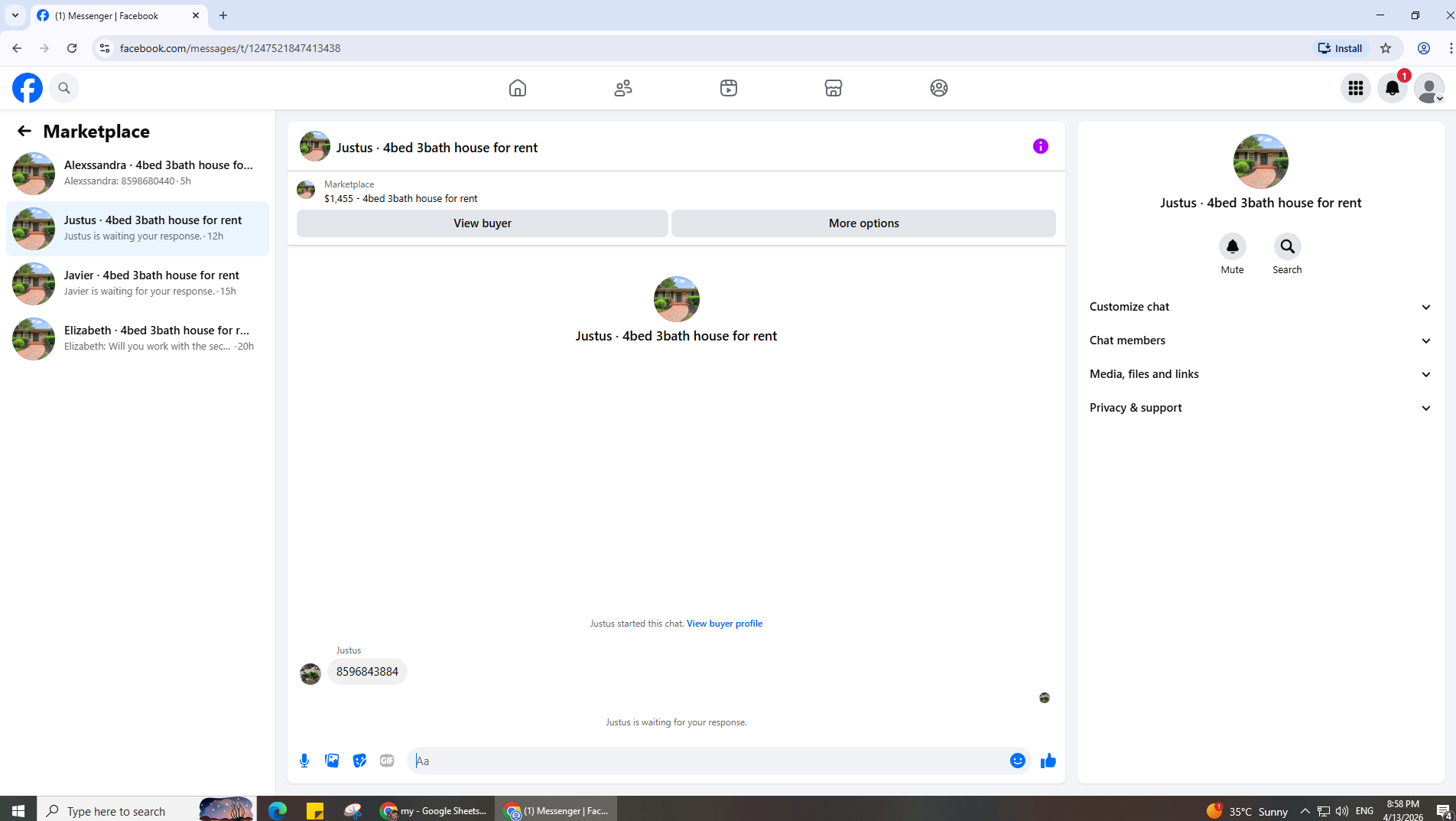Open Javier's house for rent conversation
Screen dimensions: 1456x821
click(x=138, y=283)
